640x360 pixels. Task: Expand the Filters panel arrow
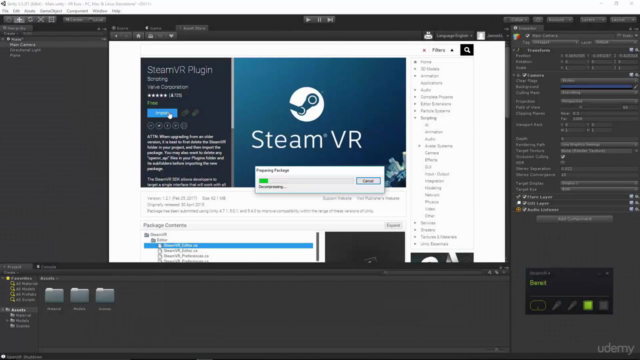coord(452,50)
